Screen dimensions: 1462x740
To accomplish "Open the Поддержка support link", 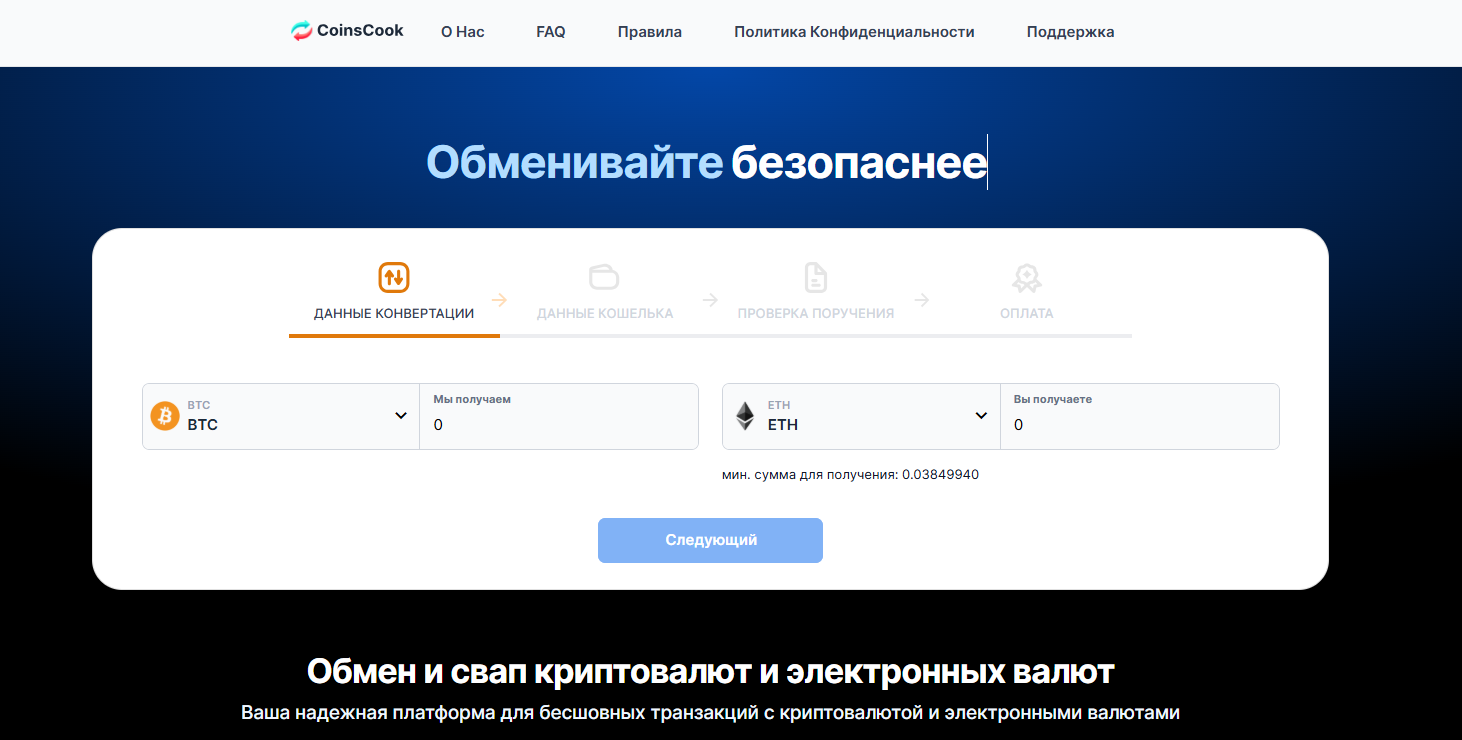I will (1070, 32).
